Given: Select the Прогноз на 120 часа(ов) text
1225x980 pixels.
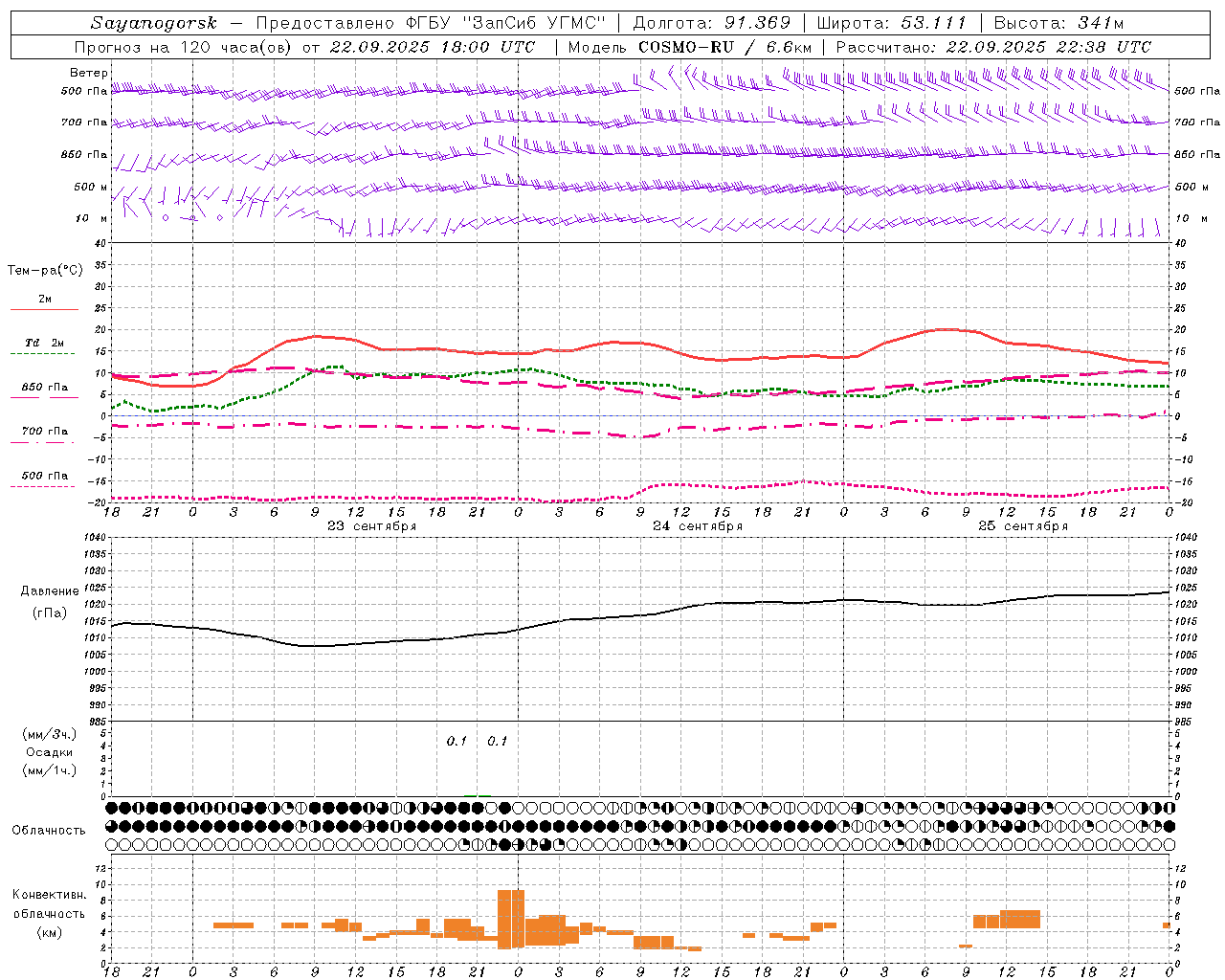Looking at the screenshot, I should tap(184, 47).
